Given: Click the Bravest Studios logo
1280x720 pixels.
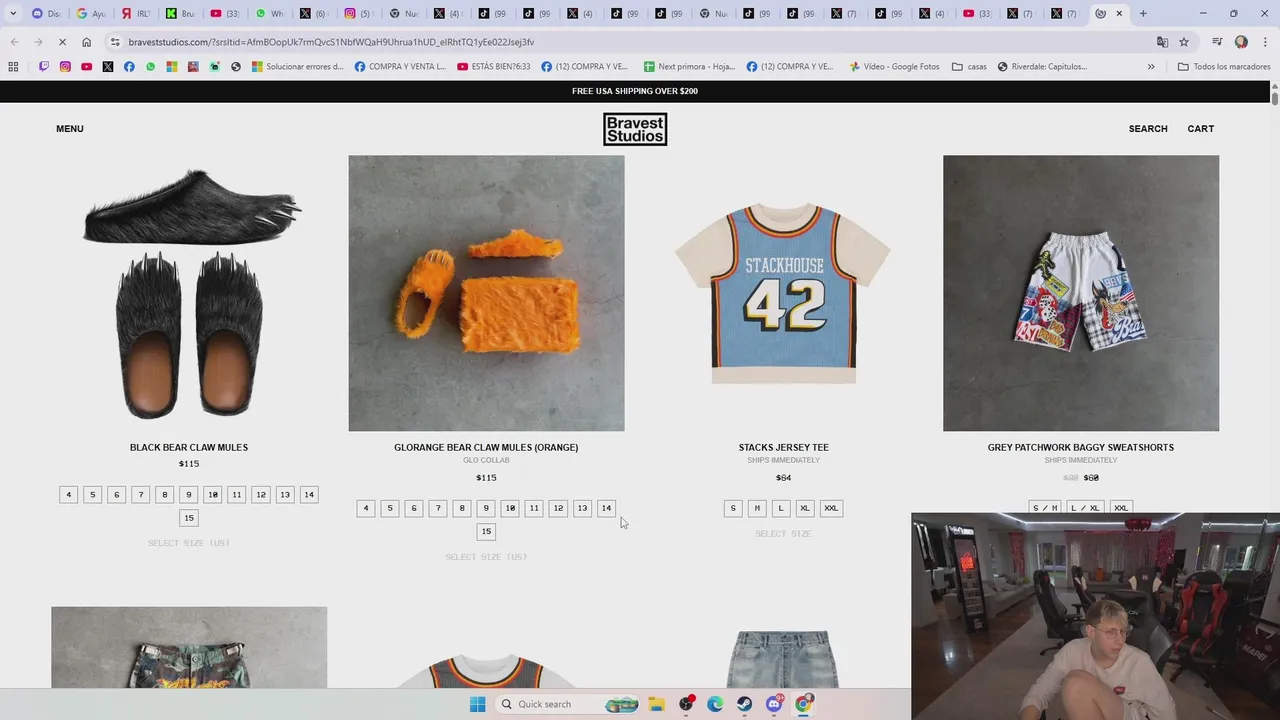Looking at the screenshot, I should (x=635, y=129).
